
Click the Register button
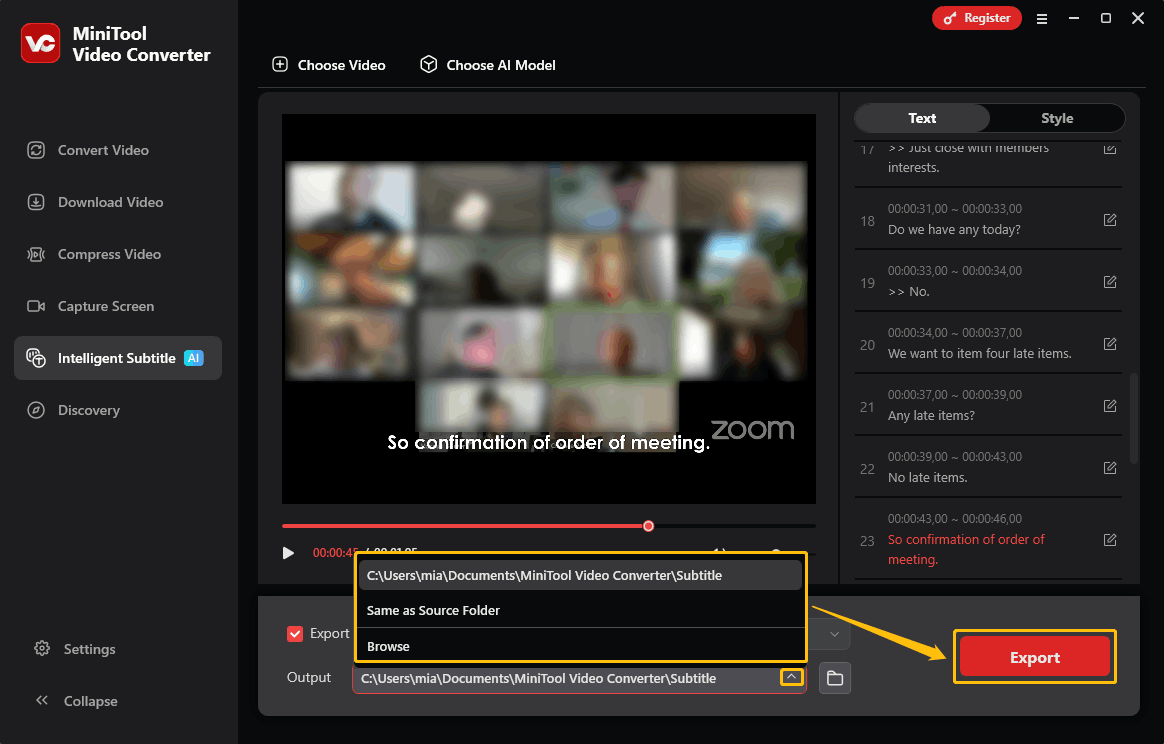(x=976, y=18)
